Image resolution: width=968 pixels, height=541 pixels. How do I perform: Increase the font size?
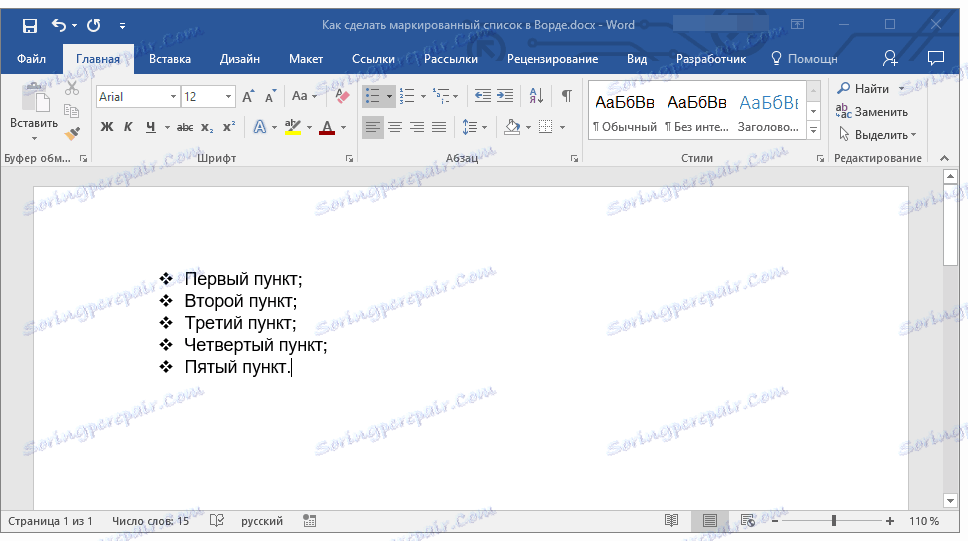tap(248, 96)
